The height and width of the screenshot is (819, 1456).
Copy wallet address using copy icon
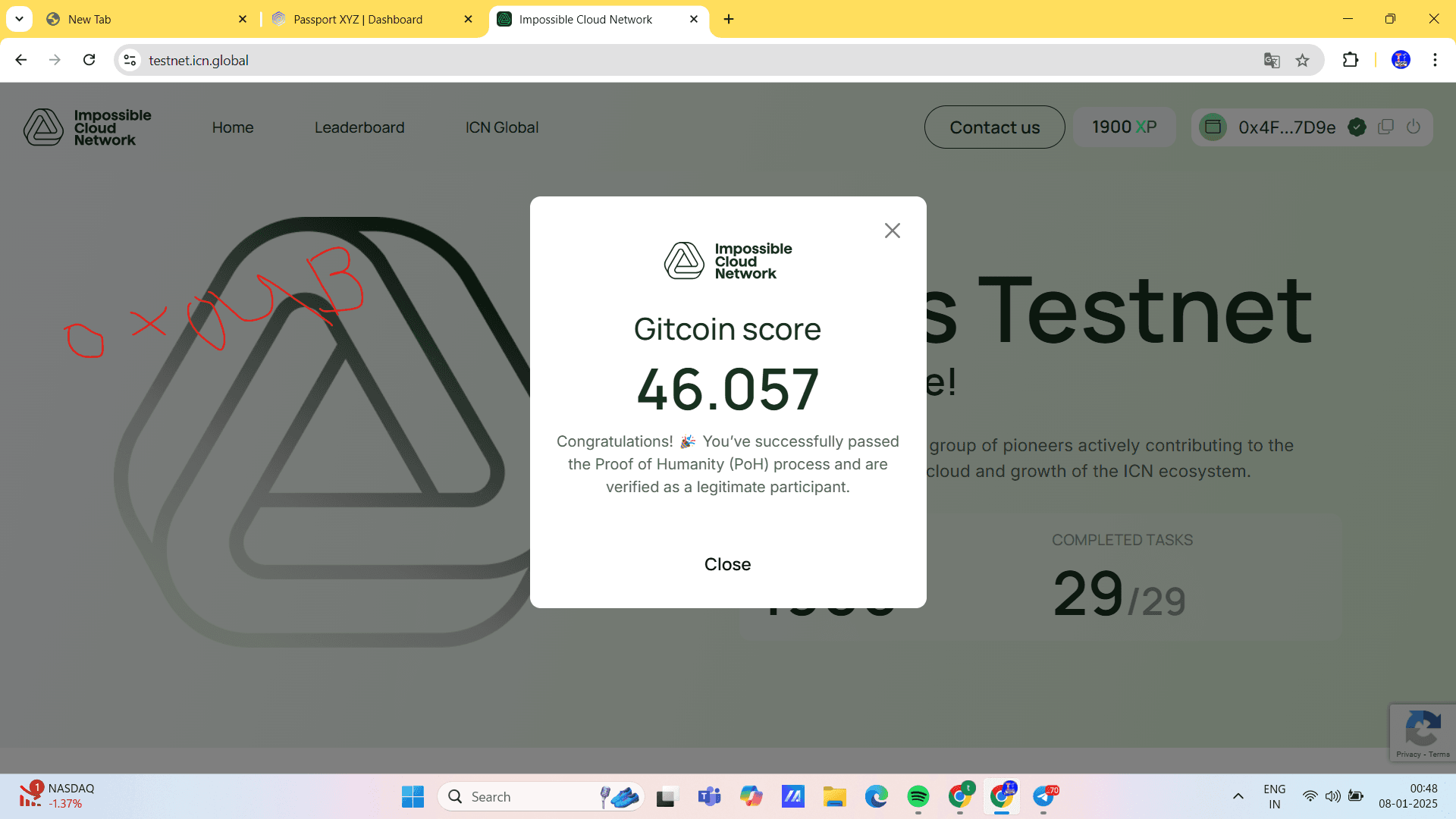pos(1385,127)
